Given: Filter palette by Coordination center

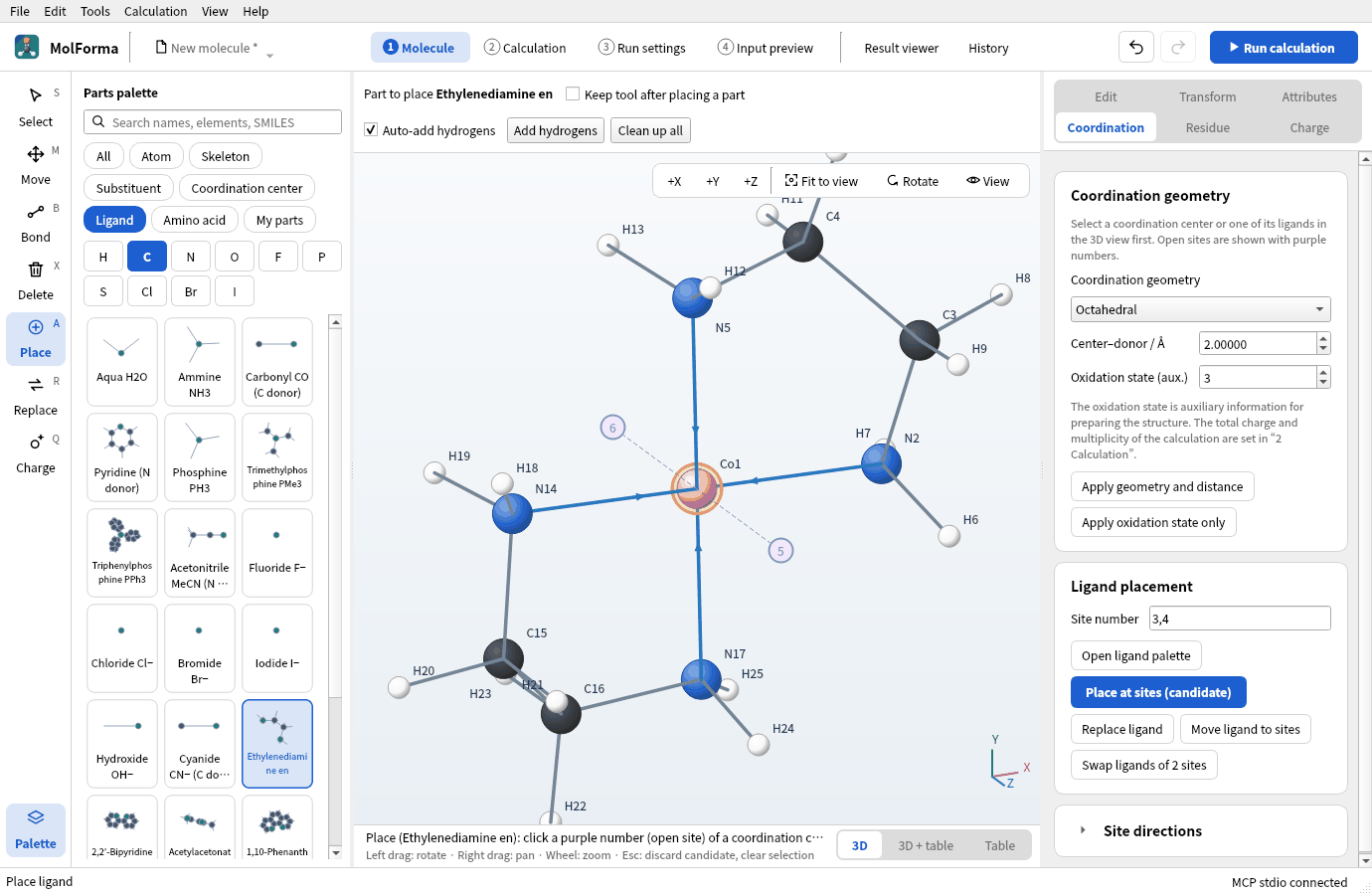Looking at the screenshot, I should pos(247,188).
